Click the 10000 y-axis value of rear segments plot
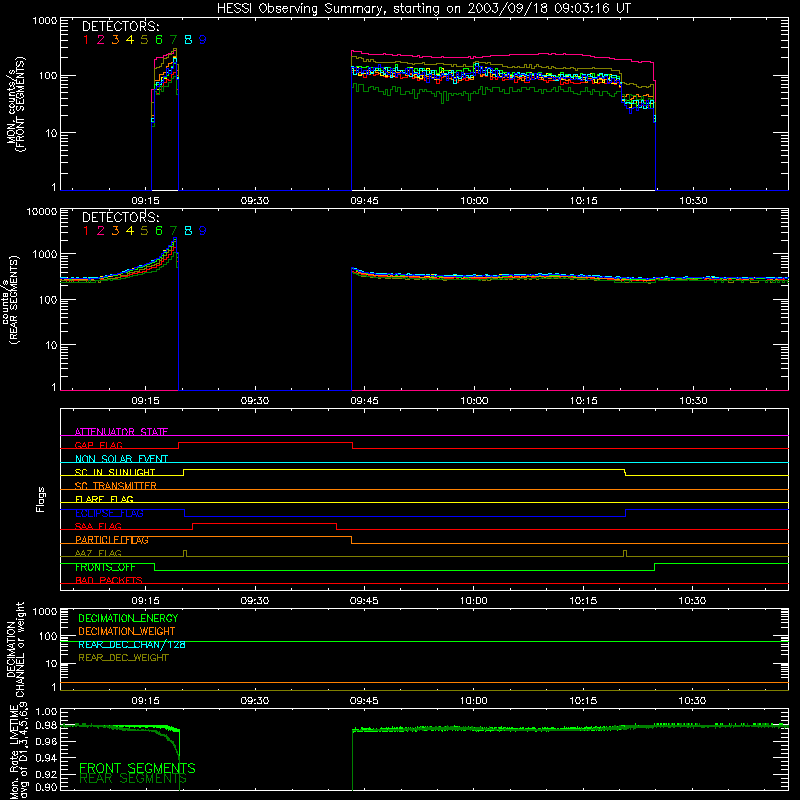The width and height of the screenshot is (800, 800). [42, 212]
